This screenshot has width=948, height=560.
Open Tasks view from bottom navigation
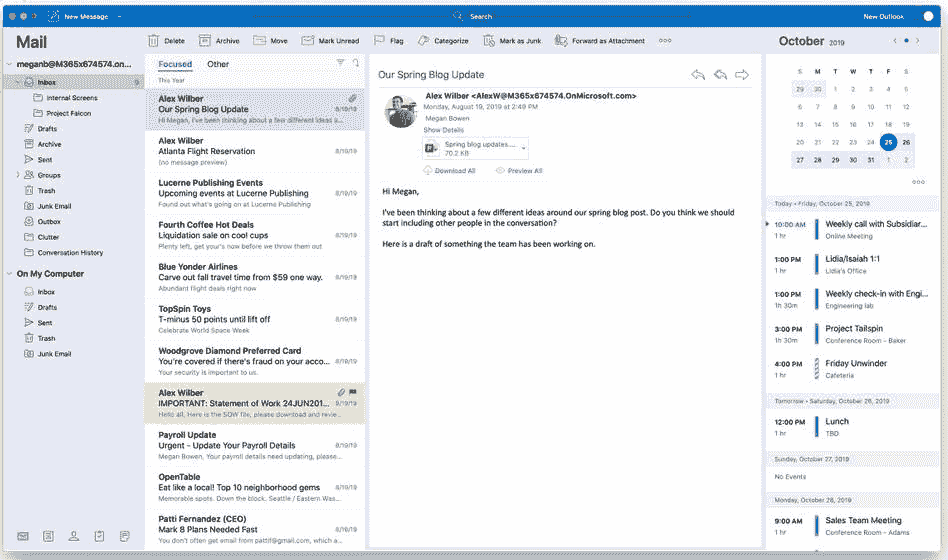(x=99, y=536)
